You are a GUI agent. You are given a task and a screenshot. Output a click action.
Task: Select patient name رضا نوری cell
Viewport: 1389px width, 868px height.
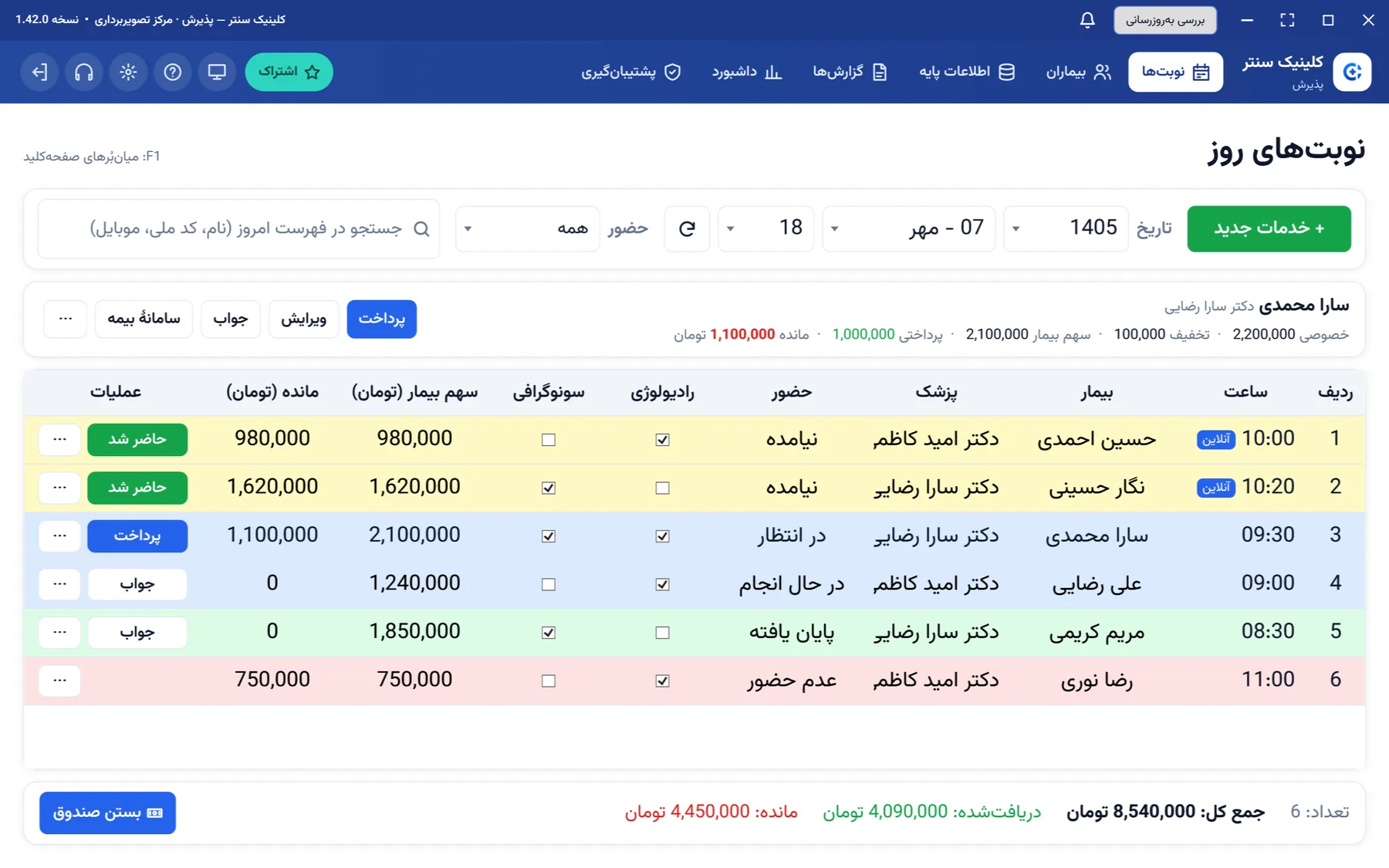pyautogui.click(x=1097, y=681)
